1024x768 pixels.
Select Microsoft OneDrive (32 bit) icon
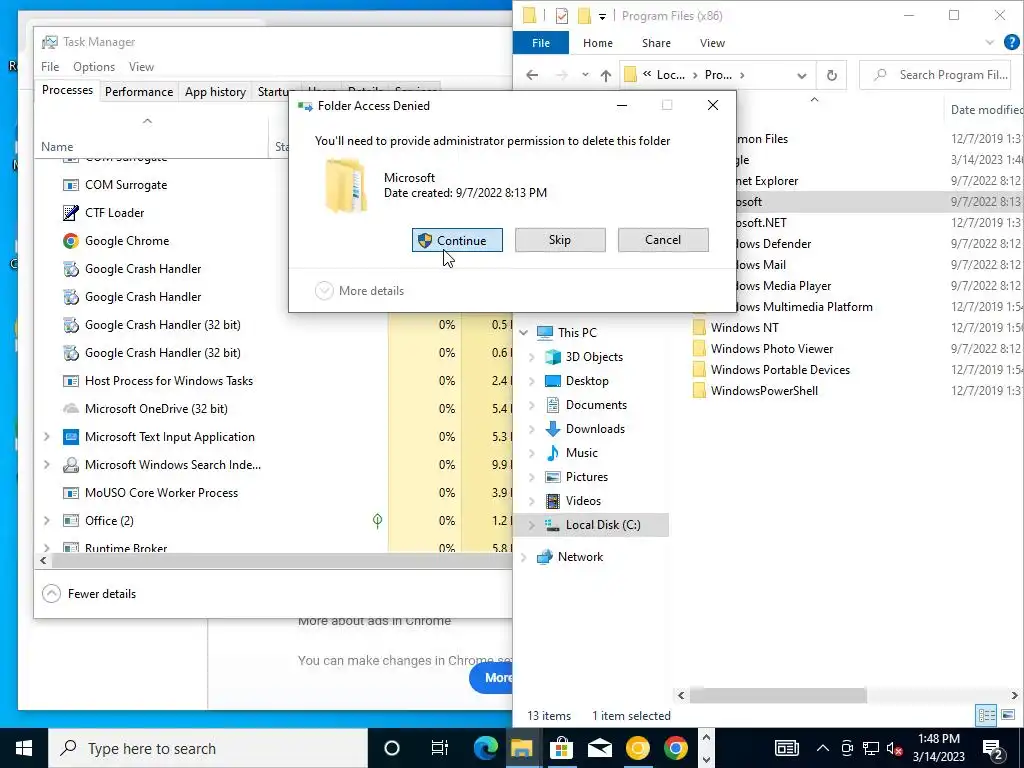[71, 409]
